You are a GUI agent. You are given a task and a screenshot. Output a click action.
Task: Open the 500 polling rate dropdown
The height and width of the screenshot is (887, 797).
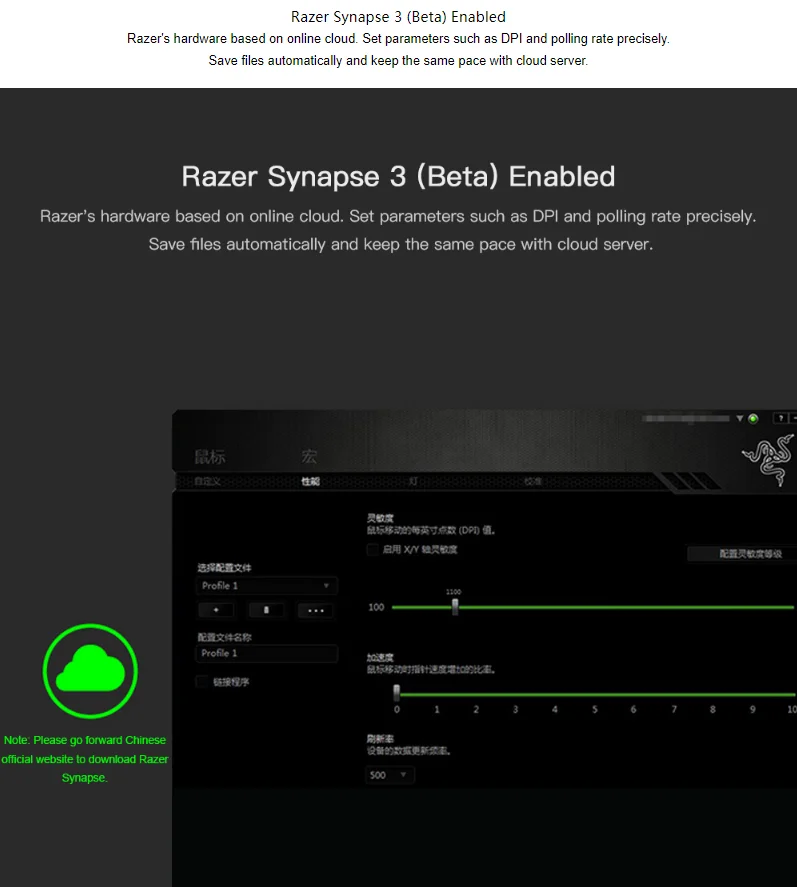click(390, 775)
